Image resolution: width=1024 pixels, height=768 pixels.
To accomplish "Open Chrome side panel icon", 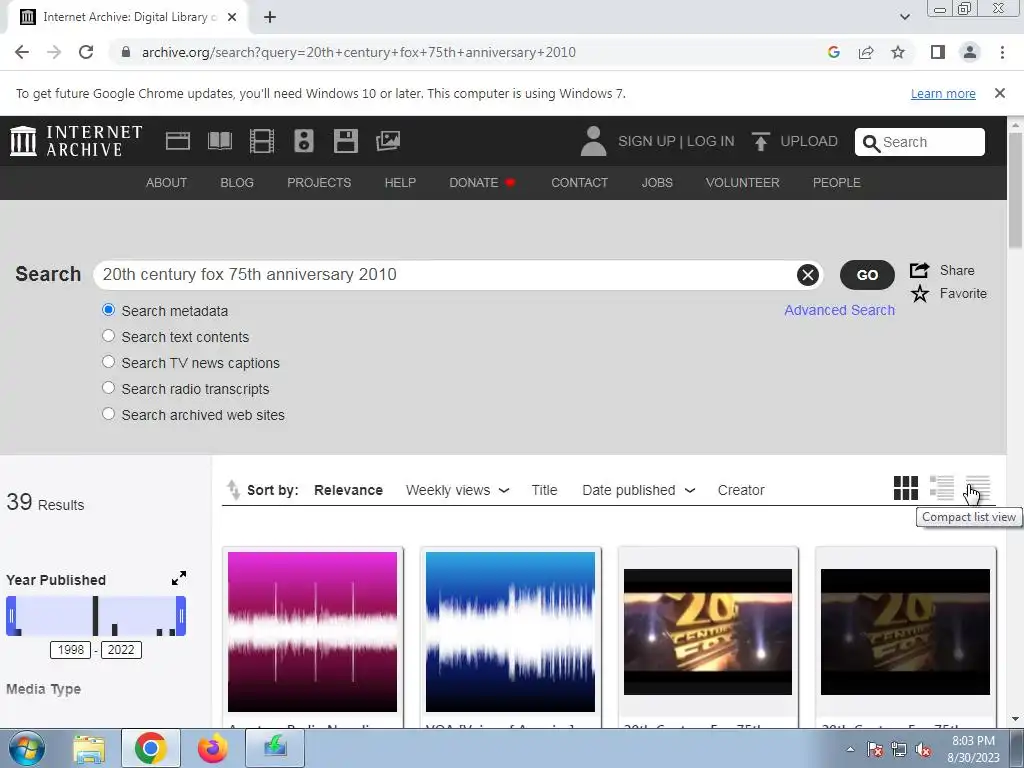I will [x=938, y=52].
